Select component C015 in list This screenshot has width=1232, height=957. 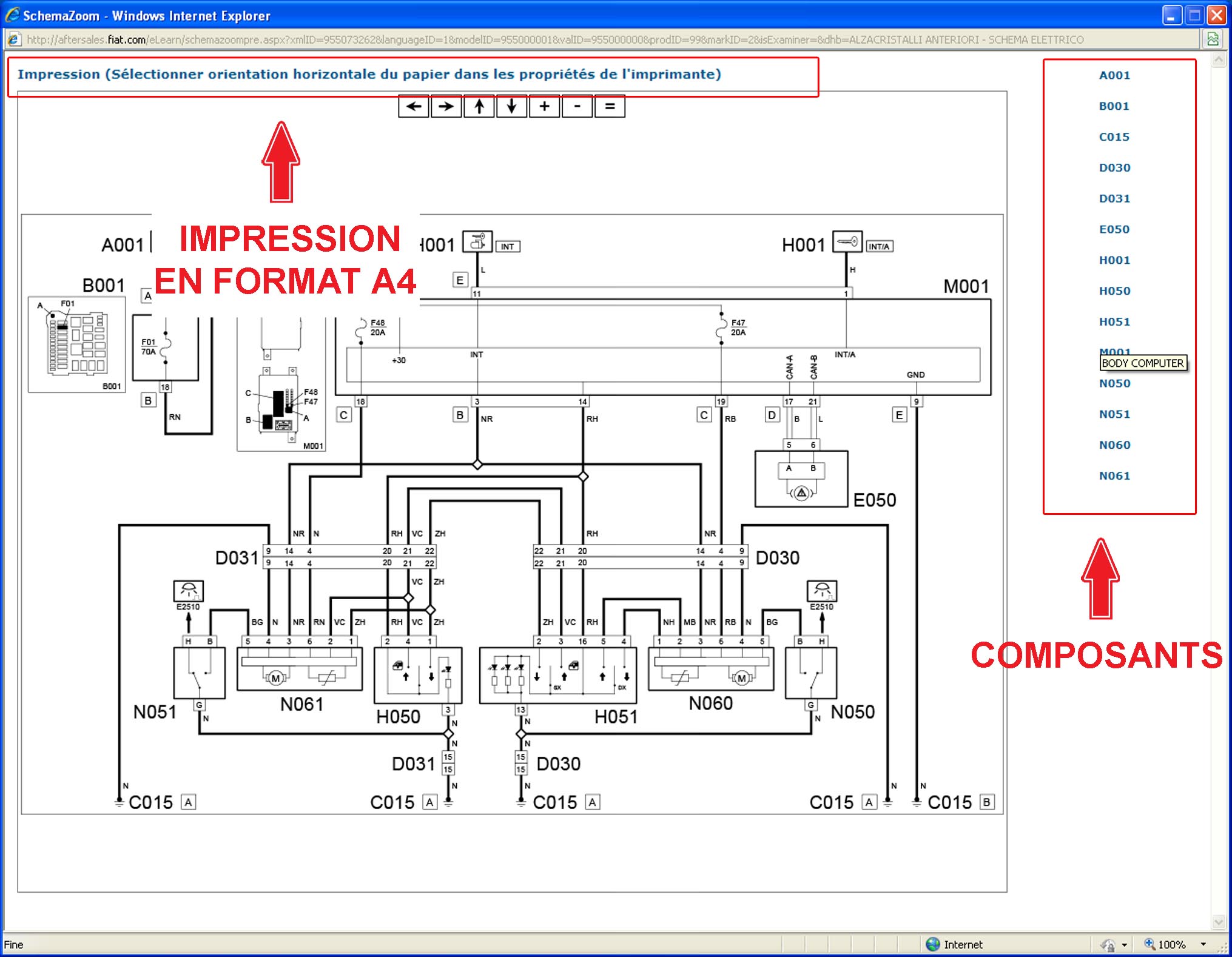[1114, 137]
